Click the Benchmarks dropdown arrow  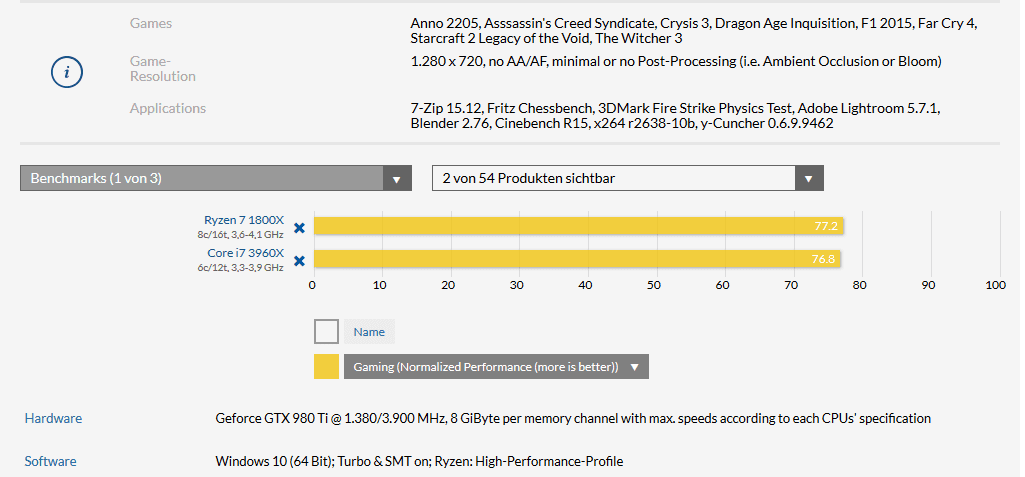point(396,179)
